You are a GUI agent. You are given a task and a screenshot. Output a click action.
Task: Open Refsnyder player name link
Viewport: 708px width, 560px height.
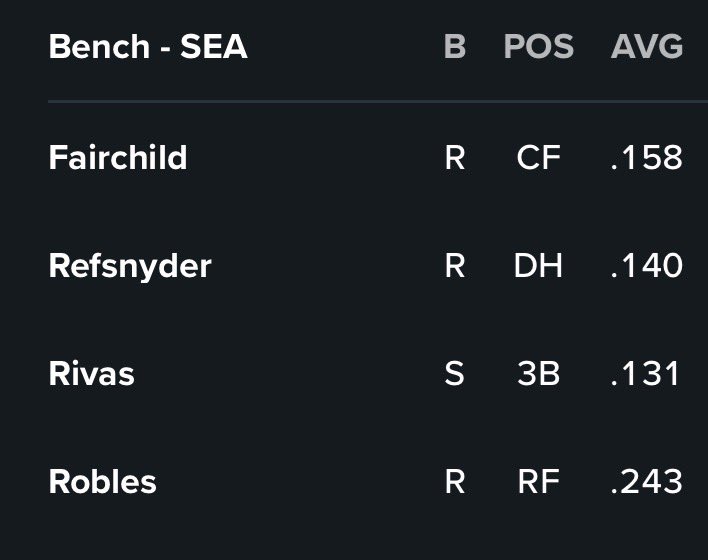pos(130,268)
